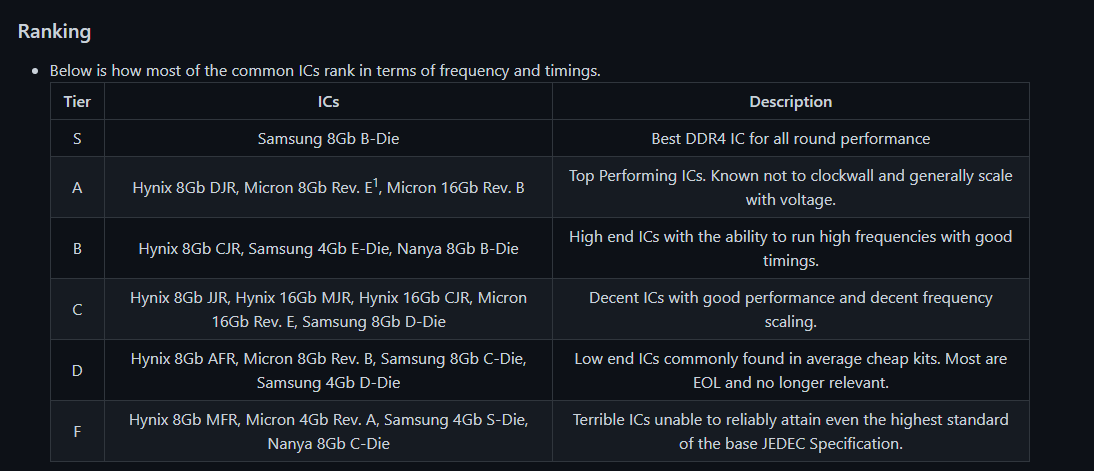The width and height of the screenshot is (1094, 471).
Task: Select the B tier cell
Action: tap(77, 248)
